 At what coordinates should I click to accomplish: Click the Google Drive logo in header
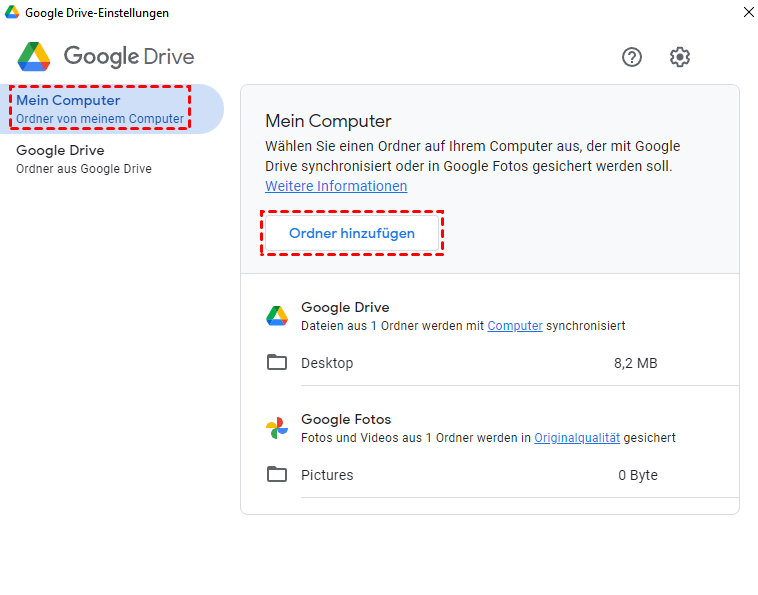[34, 56]
